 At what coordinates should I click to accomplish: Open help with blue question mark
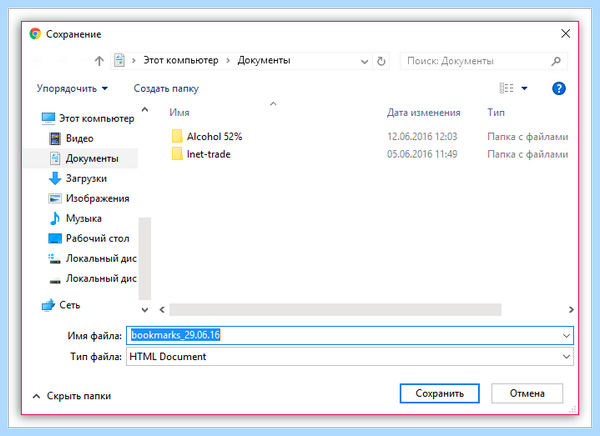pyautogui.click(x=559, y=88)
